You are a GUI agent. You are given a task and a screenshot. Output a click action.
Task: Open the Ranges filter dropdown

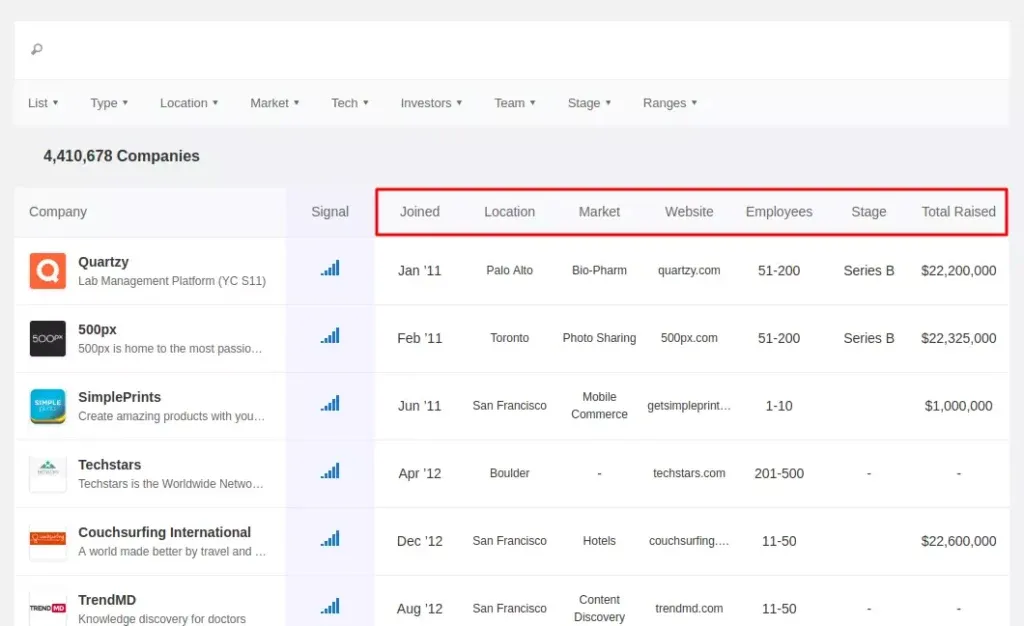670,102
